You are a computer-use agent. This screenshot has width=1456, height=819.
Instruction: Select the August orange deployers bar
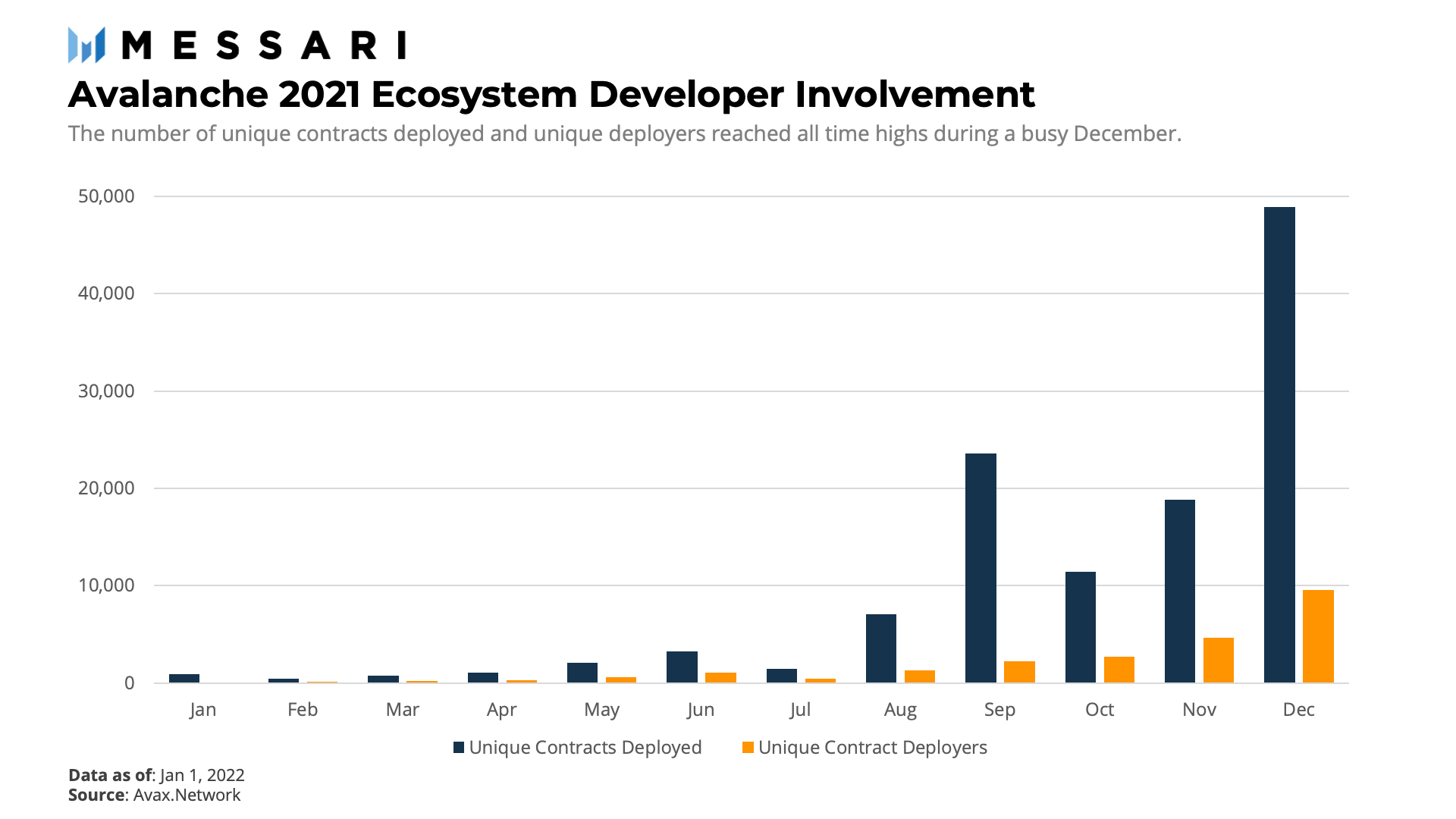pos(920,676)
